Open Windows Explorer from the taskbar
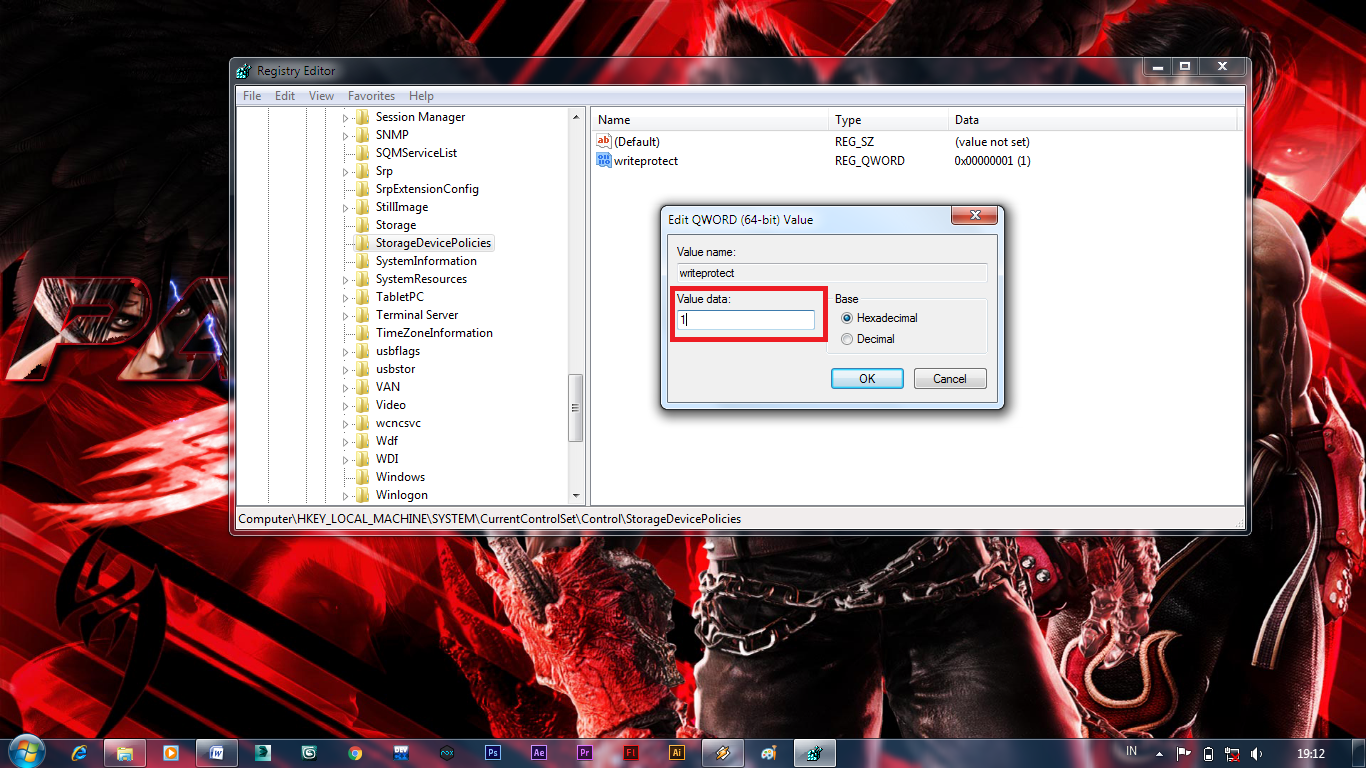Image resolution: width=1366 pixels, height=768 pixels. pos(125,753)
